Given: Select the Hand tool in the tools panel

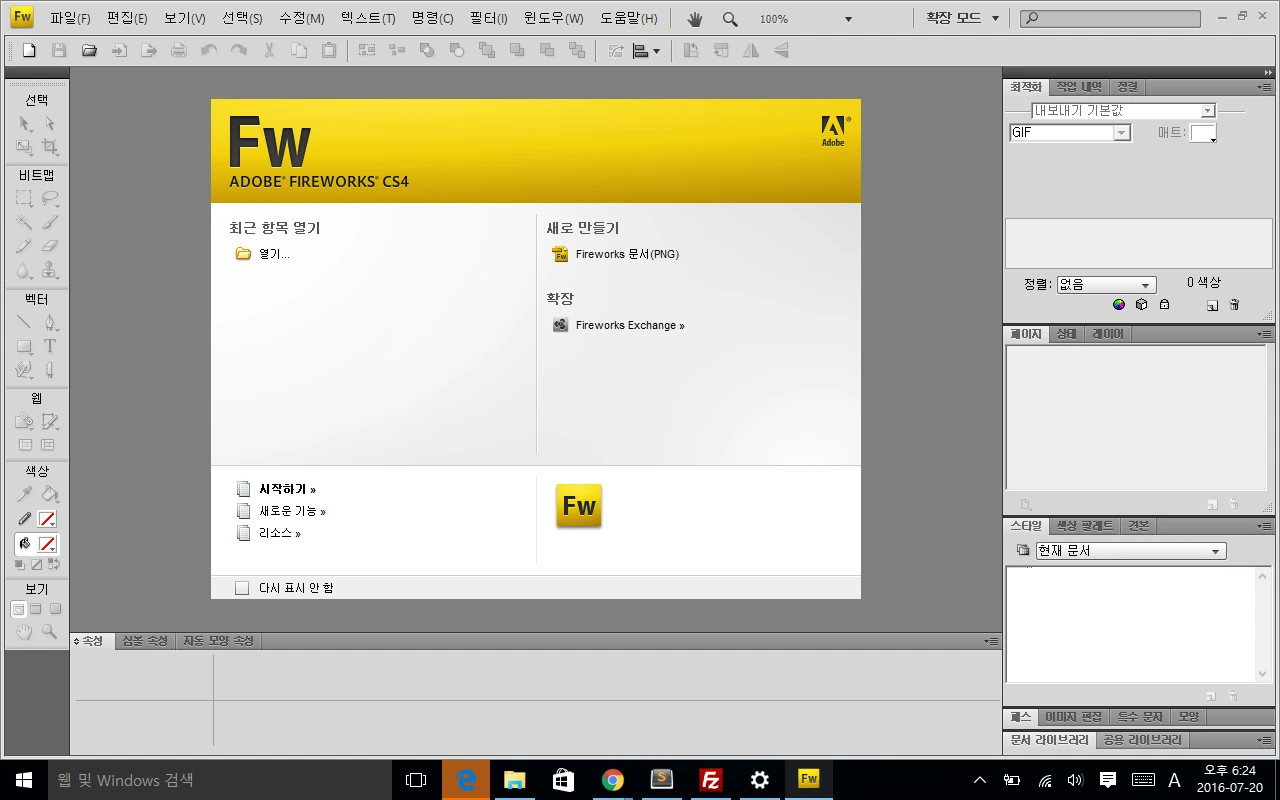Looking at the screenshot, I should (x=24, y=632).
